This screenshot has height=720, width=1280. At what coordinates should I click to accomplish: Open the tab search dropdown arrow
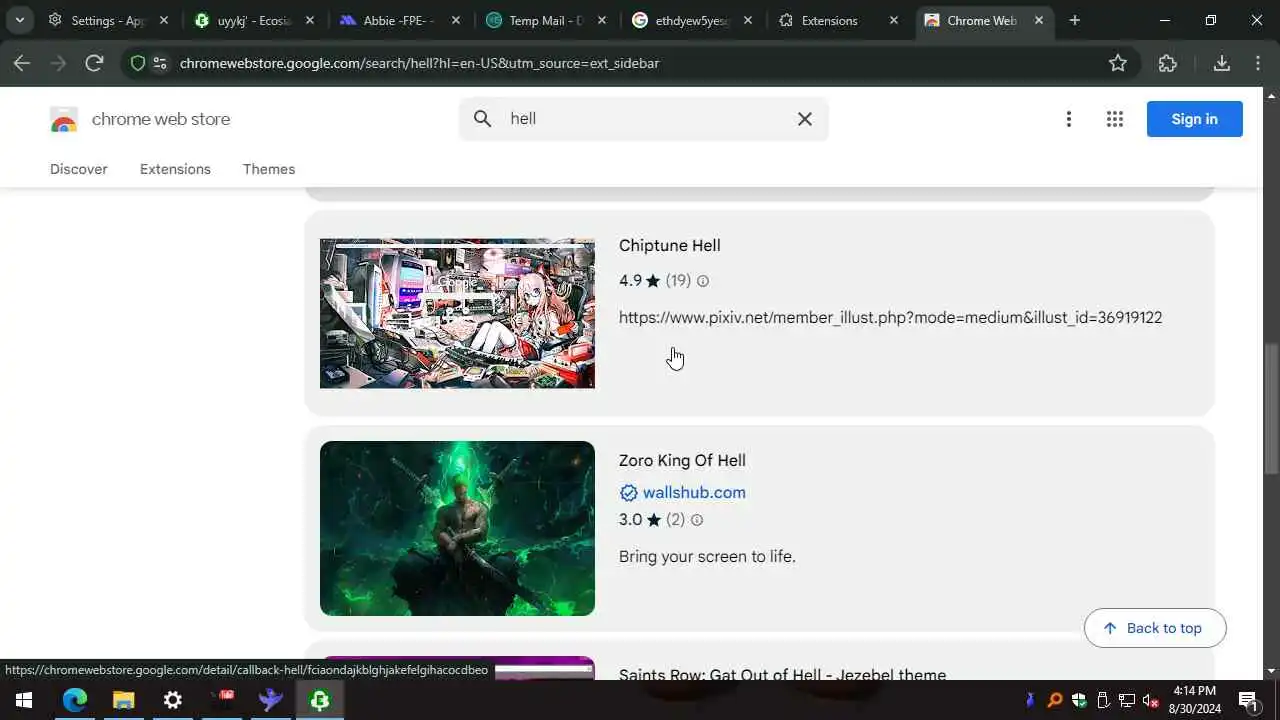tap(19, 20)
